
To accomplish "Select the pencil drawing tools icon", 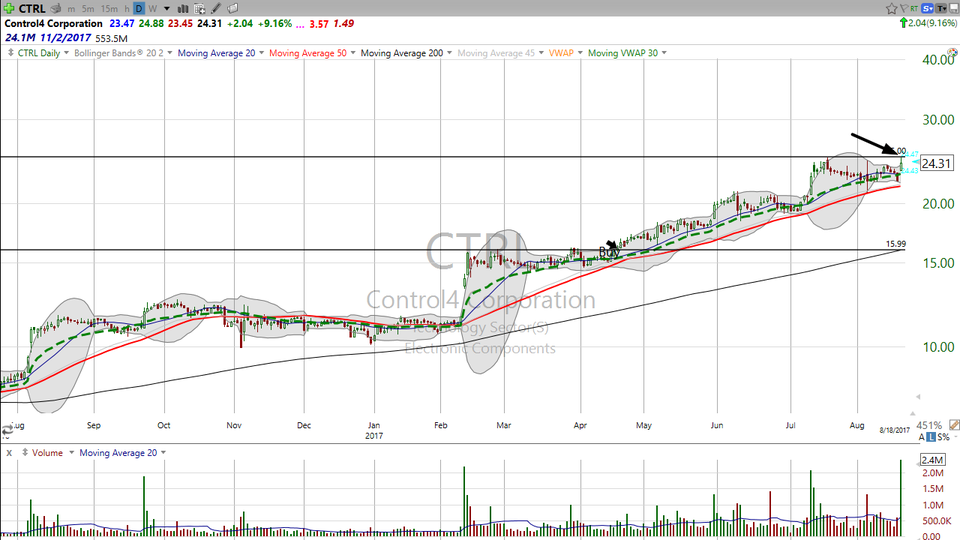I will tap(216, 9).
